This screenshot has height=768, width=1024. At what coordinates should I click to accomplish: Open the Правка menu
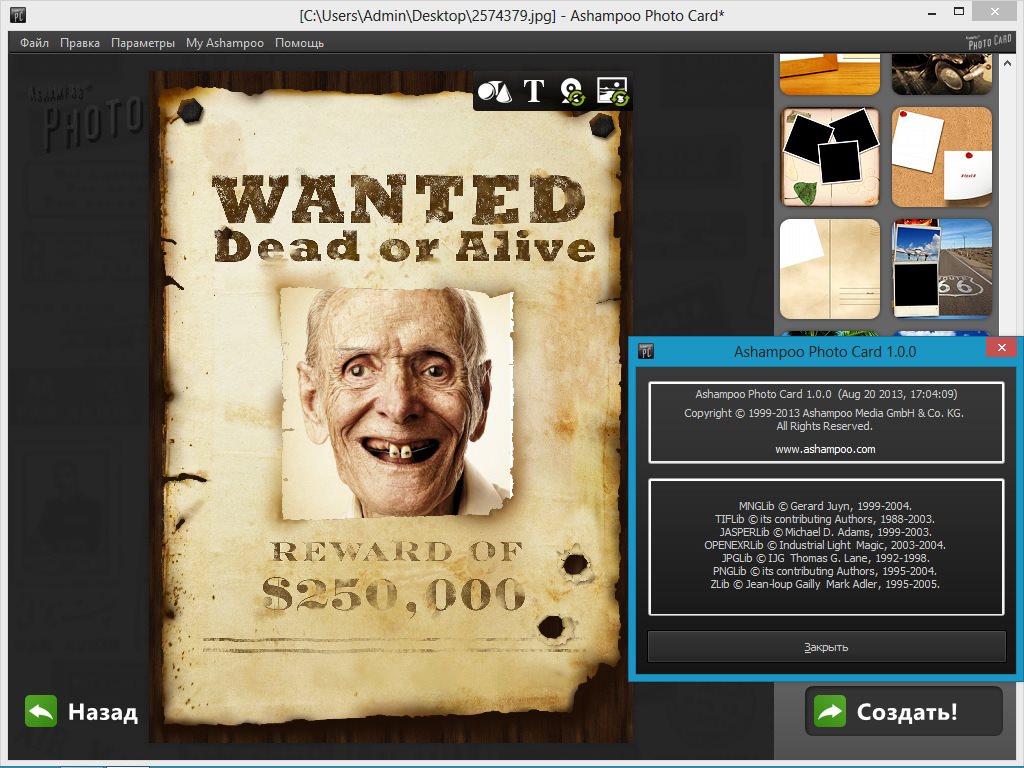(80, 43)
